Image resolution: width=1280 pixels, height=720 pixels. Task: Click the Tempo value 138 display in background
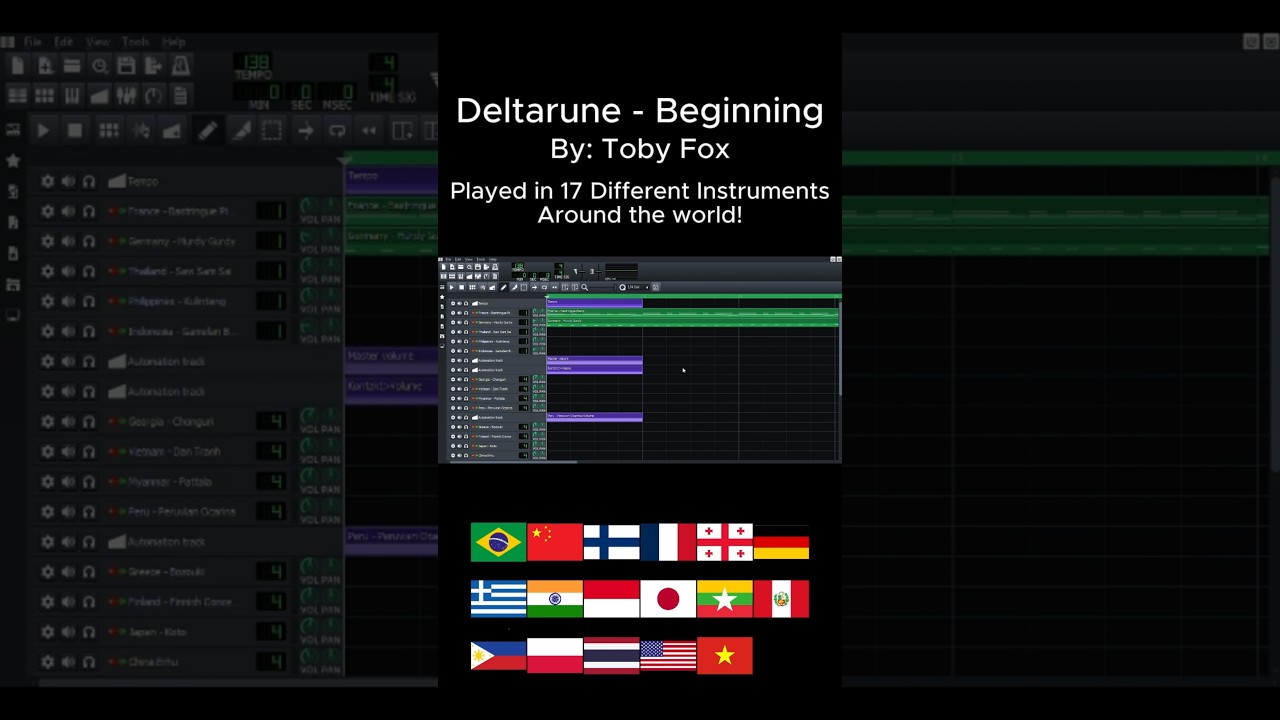[252, 63]
